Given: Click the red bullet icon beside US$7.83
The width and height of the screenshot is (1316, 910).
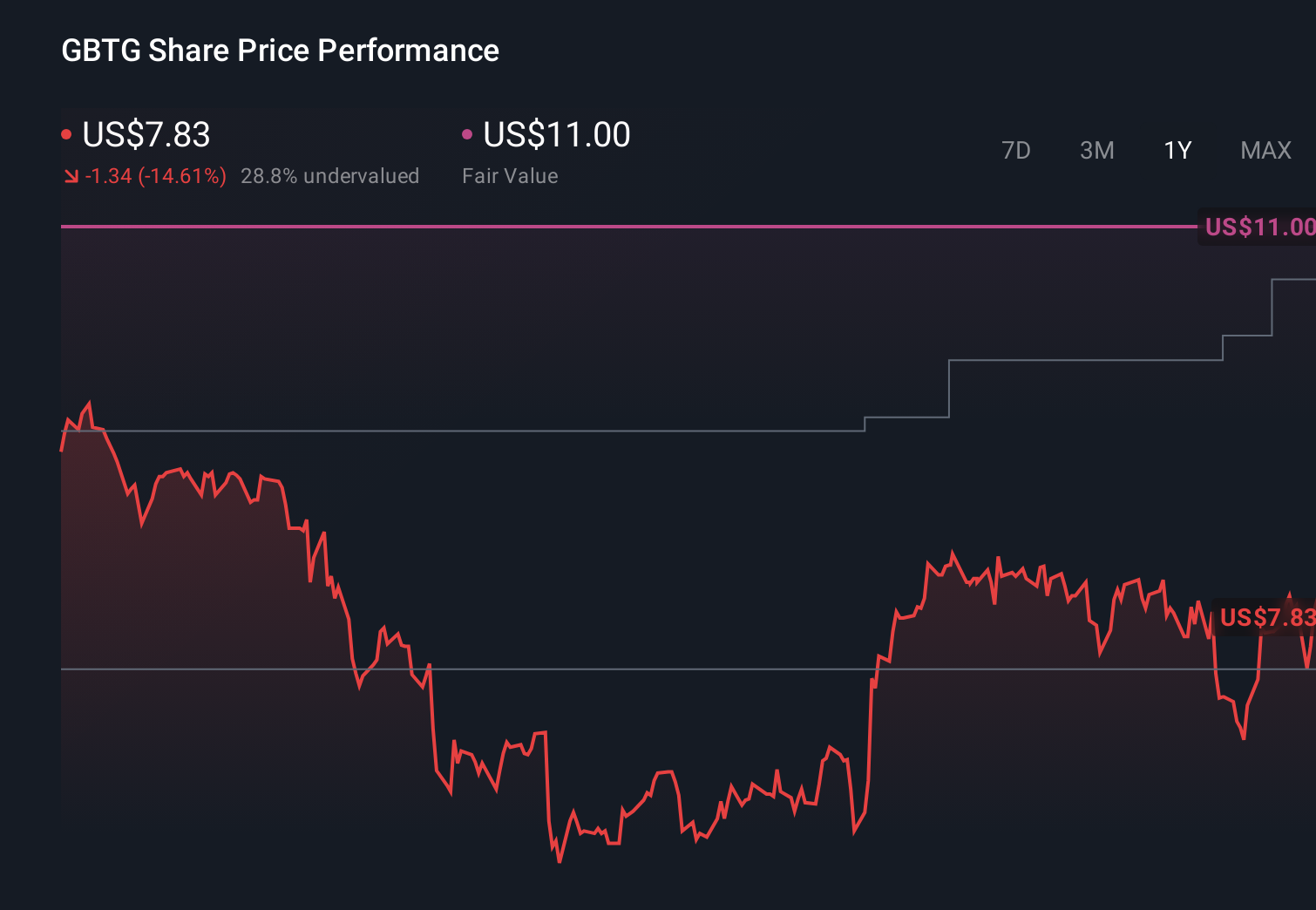Looking at the screenshot, I should coord(66,133).
